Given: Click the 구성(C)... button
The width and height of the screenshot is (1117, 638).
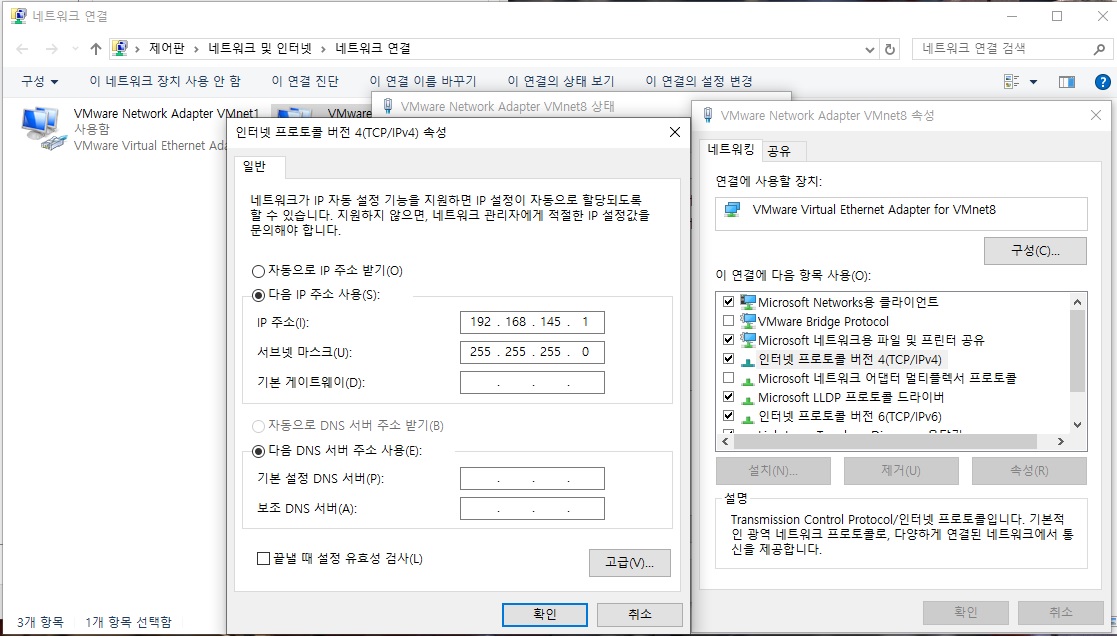Looking at the screenshot, I should (1035, 251).
